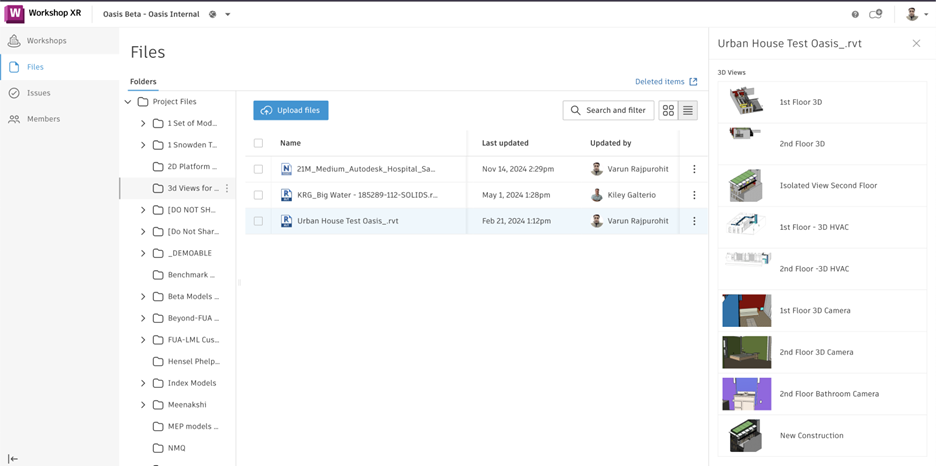Open options for 3d Views for... folder

click(x=226, y=189)
